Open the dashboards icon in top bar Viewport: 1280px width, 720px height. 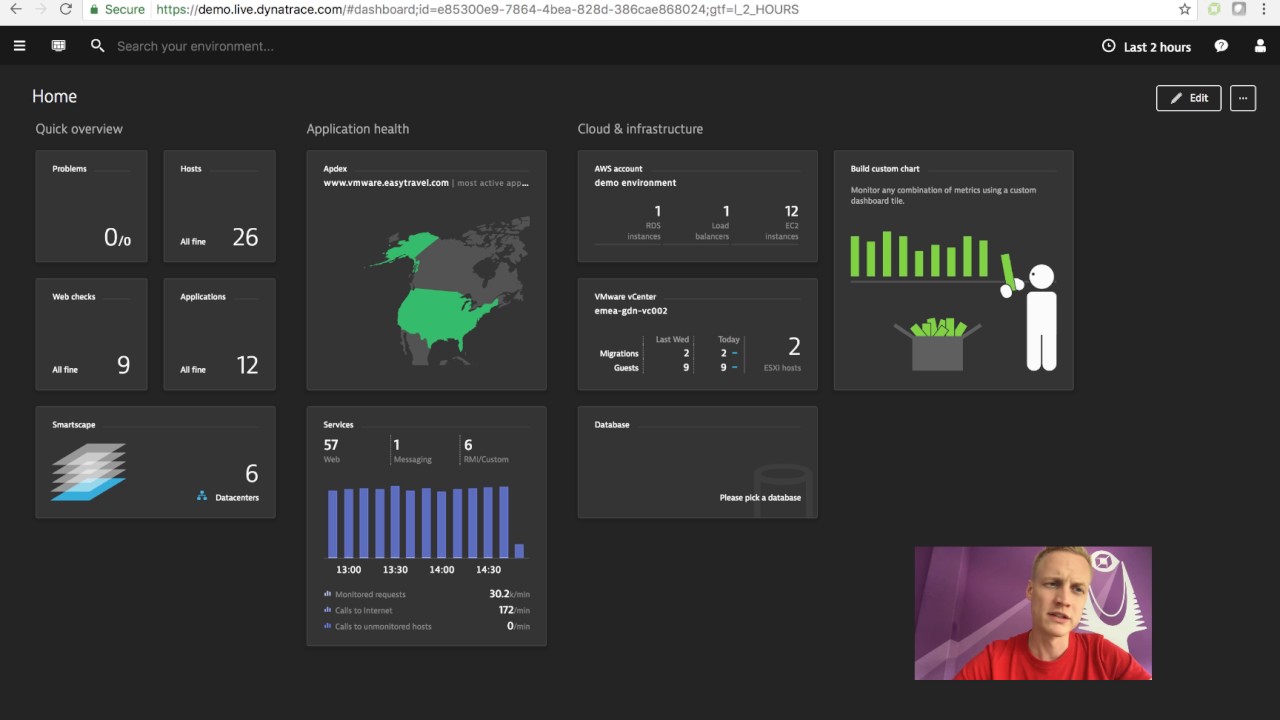(59, 46)
